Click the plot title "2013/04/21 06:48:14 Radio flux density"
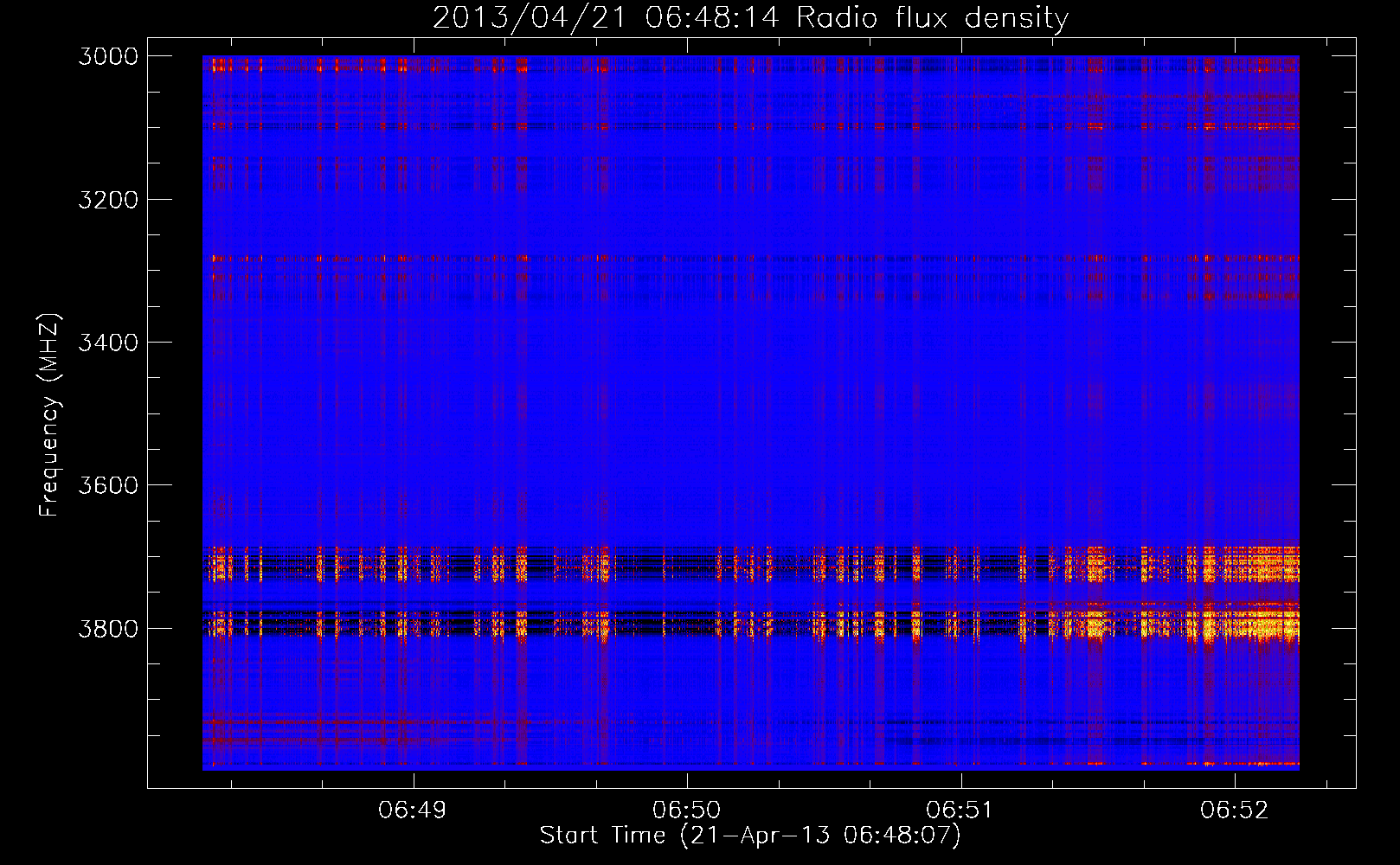Image resolution: width=1400 pixels, height=865 pixels. coord(750,18)
